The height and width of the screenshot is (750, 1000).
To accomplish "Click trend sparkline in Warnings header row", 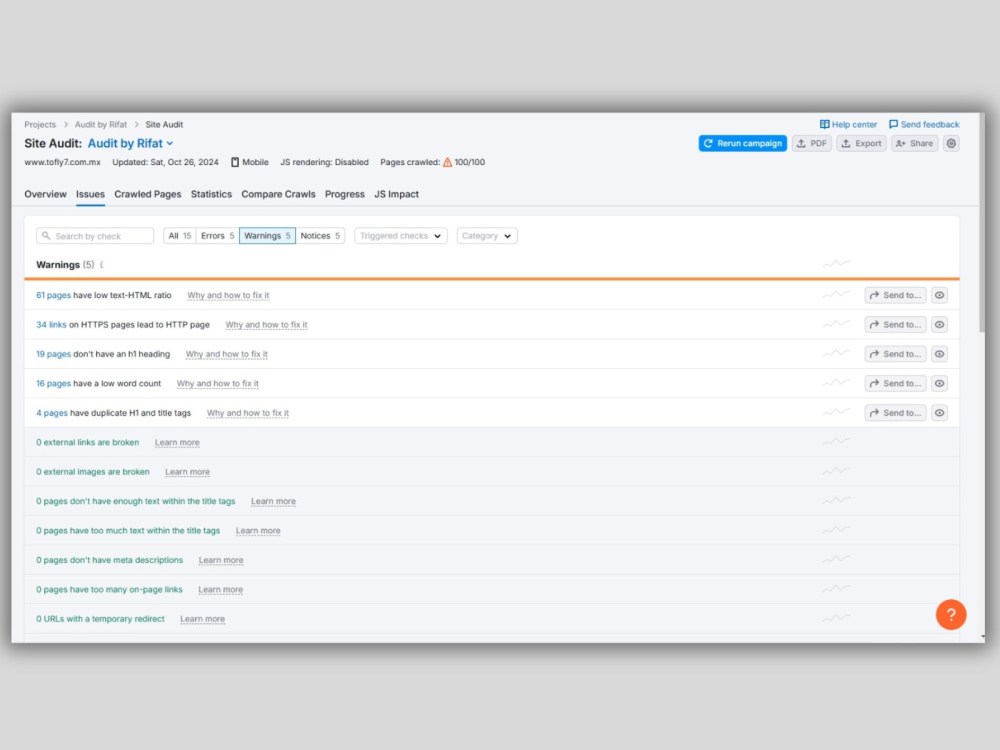I will [835, 263].
